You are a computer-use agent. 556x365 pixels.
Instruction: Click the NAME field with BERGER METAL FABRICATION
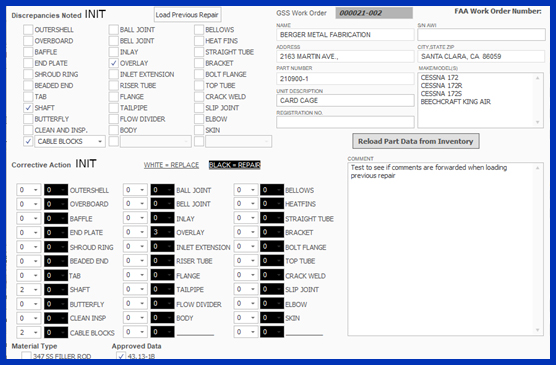pos(345,35)
